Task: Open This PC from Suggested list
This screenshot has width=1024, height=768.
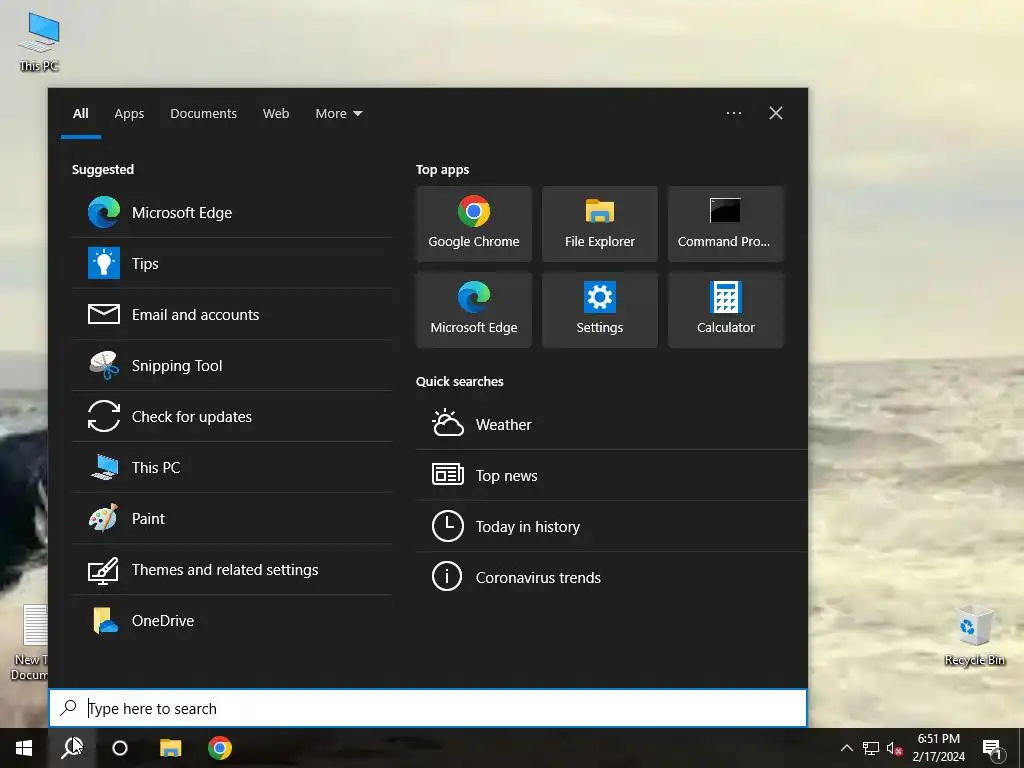Action: [x=232, y=467]
